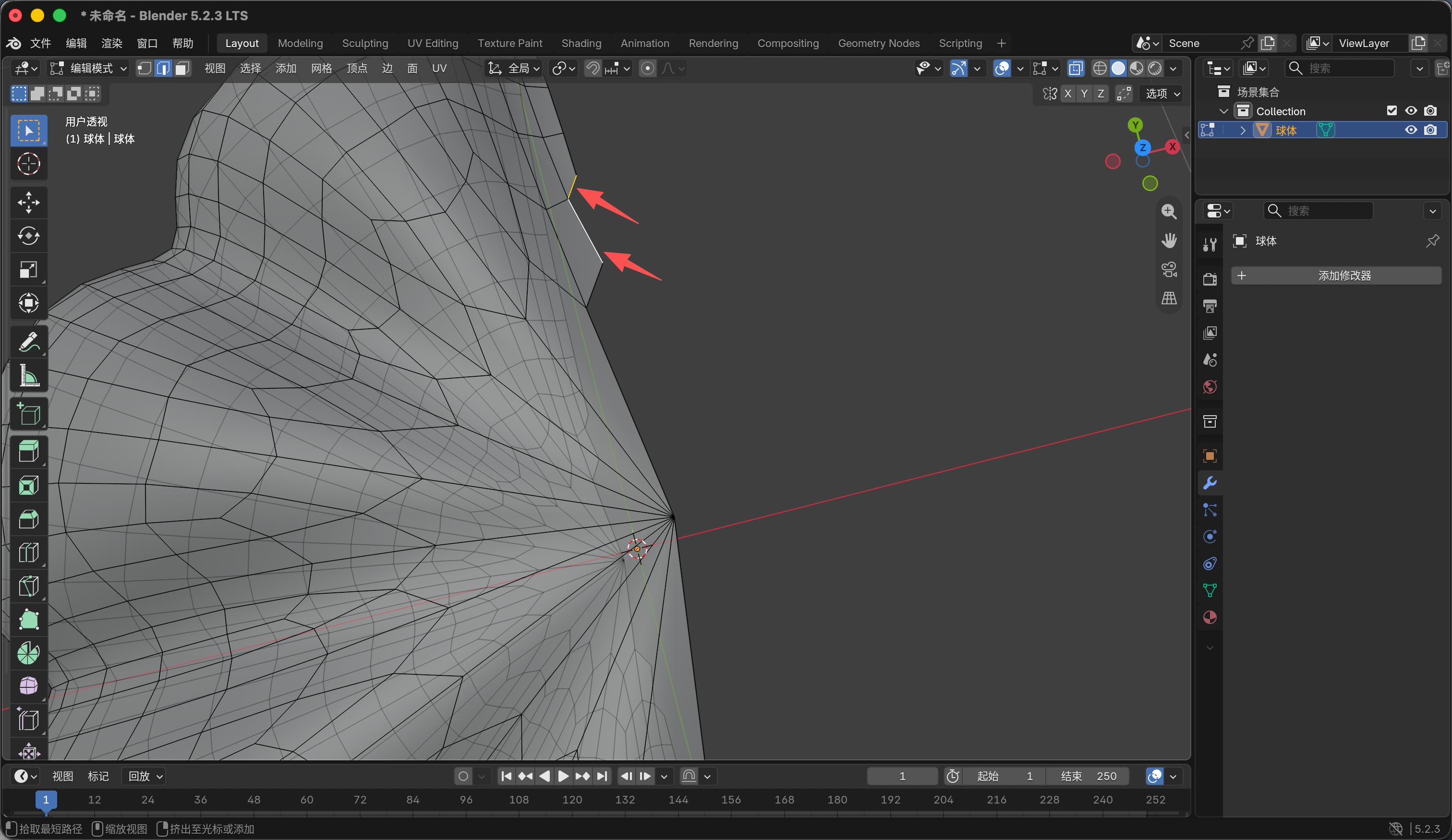Screen dimensions: 1452x840
Task: Uncheck Collection exclude checkbox
Action: tap(1391, 110)
